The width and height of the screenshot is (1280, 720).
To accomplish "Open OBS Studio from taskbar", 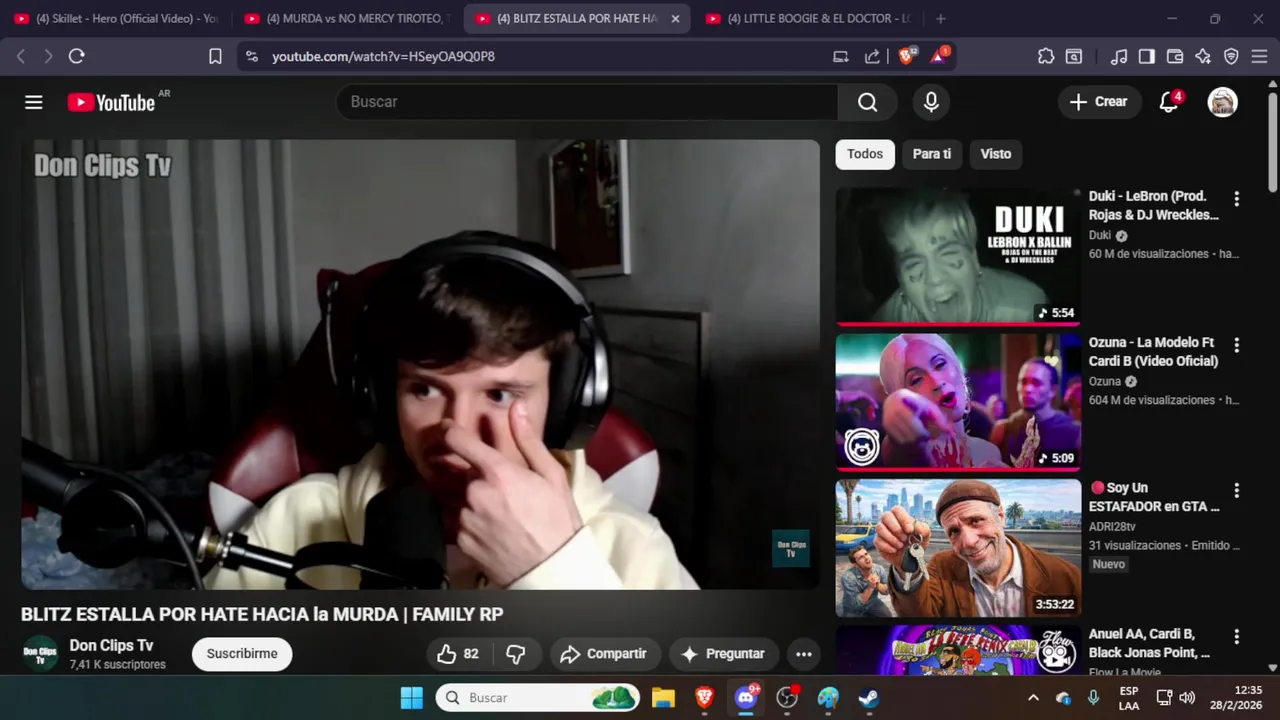I will point(787,698).
